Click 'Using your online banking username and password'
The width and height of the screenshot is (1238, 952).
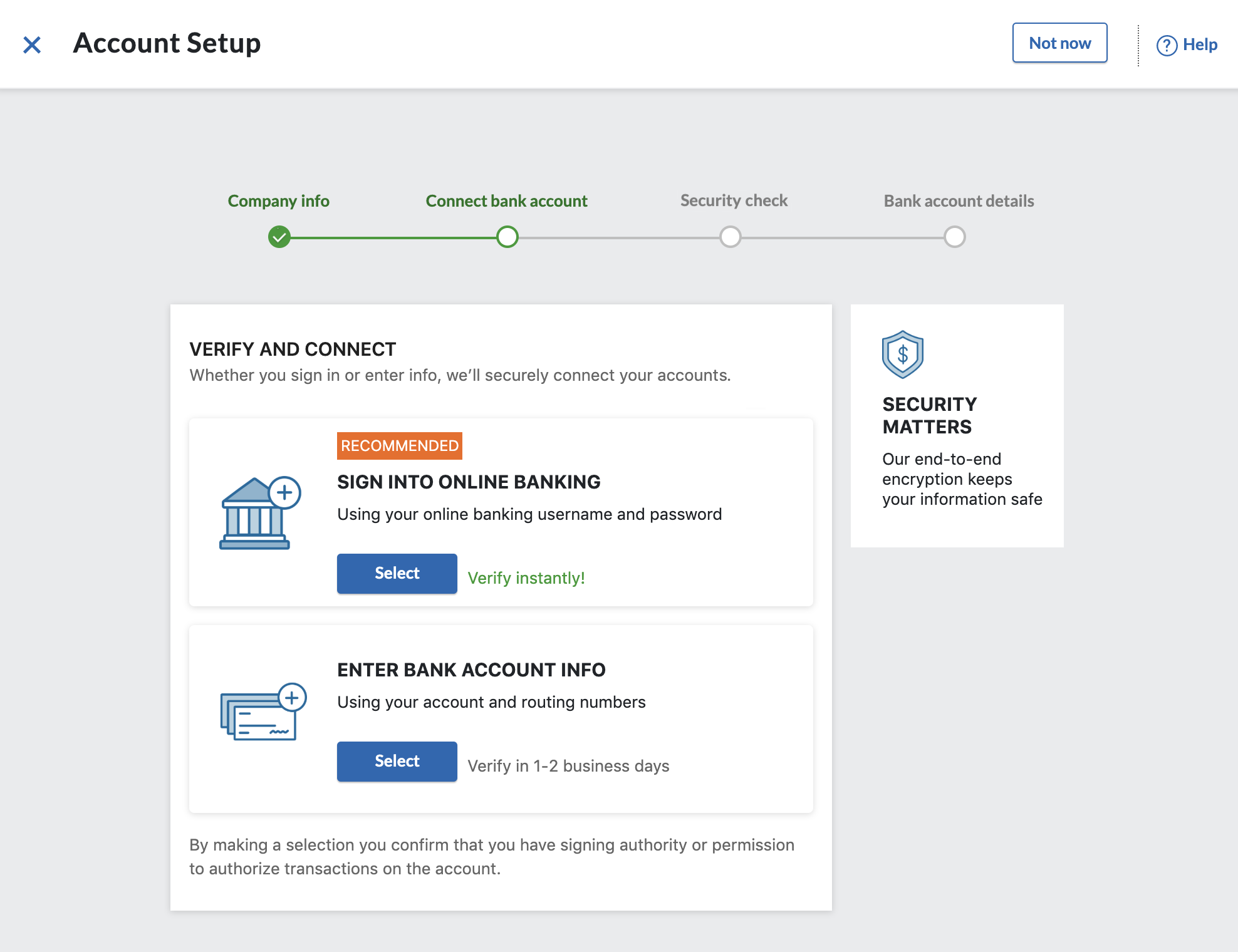[529, 514]
